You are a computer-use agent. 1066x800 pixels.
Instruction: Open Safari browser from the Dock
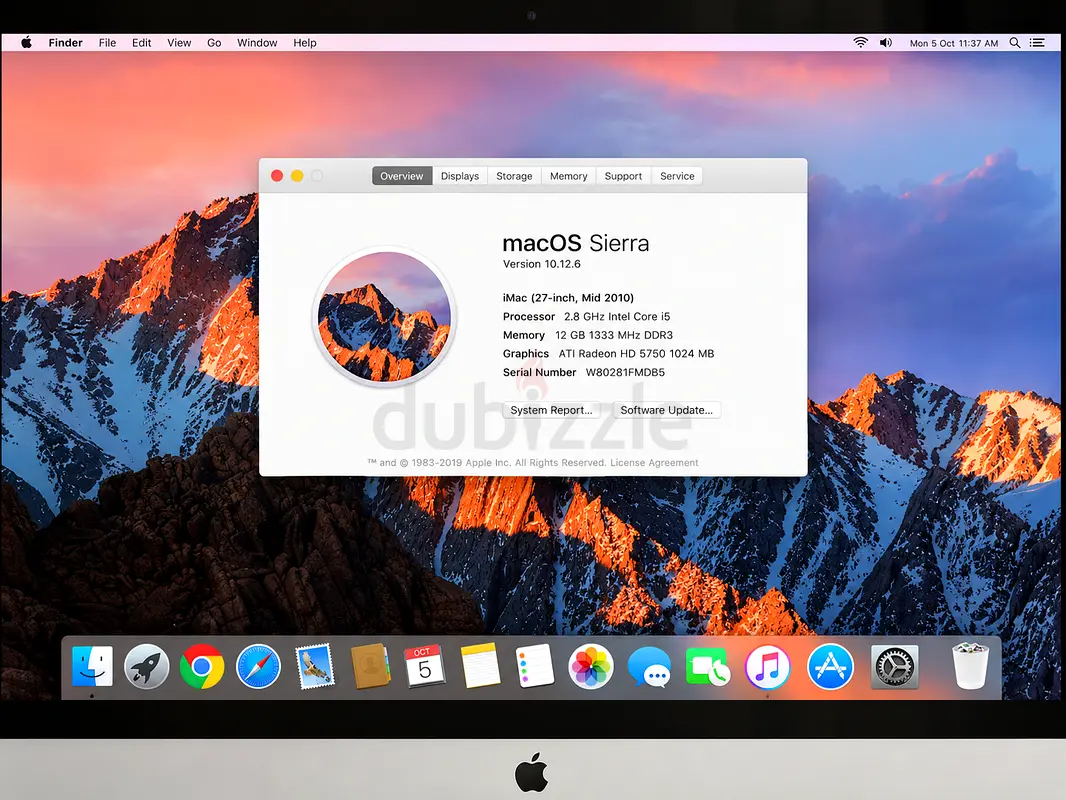[258, 666]
